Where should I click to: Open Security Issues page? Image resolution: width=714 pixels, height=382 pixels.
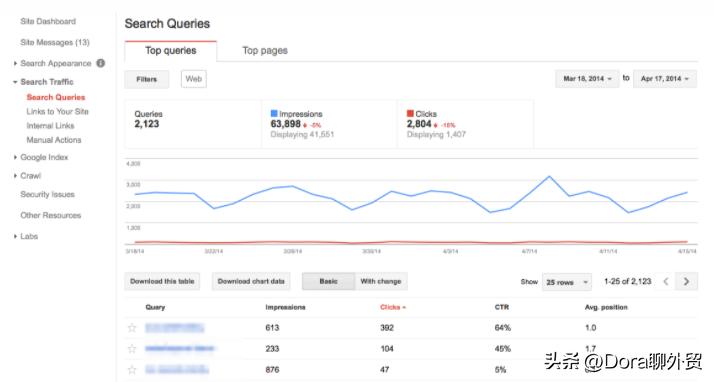tap(47, 194)
